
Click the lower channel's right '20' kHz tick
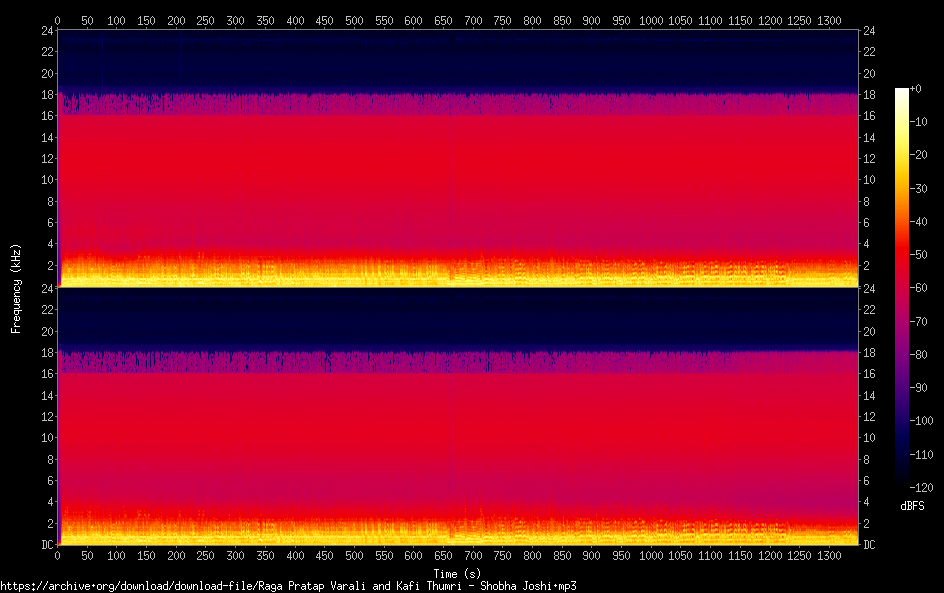tap(869, 331)
